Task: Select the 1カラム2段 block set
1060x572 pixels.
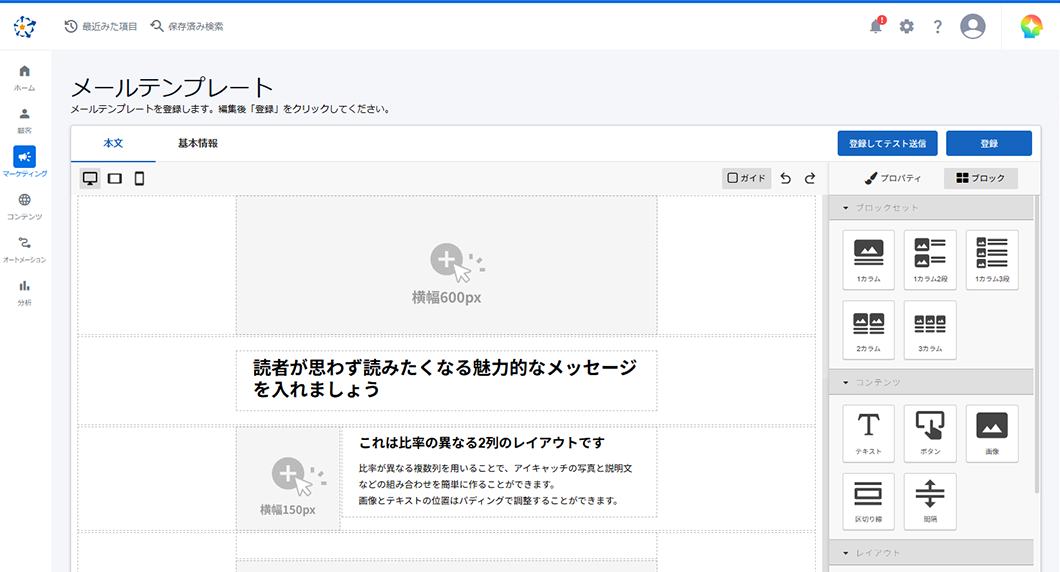Action: 930,260
